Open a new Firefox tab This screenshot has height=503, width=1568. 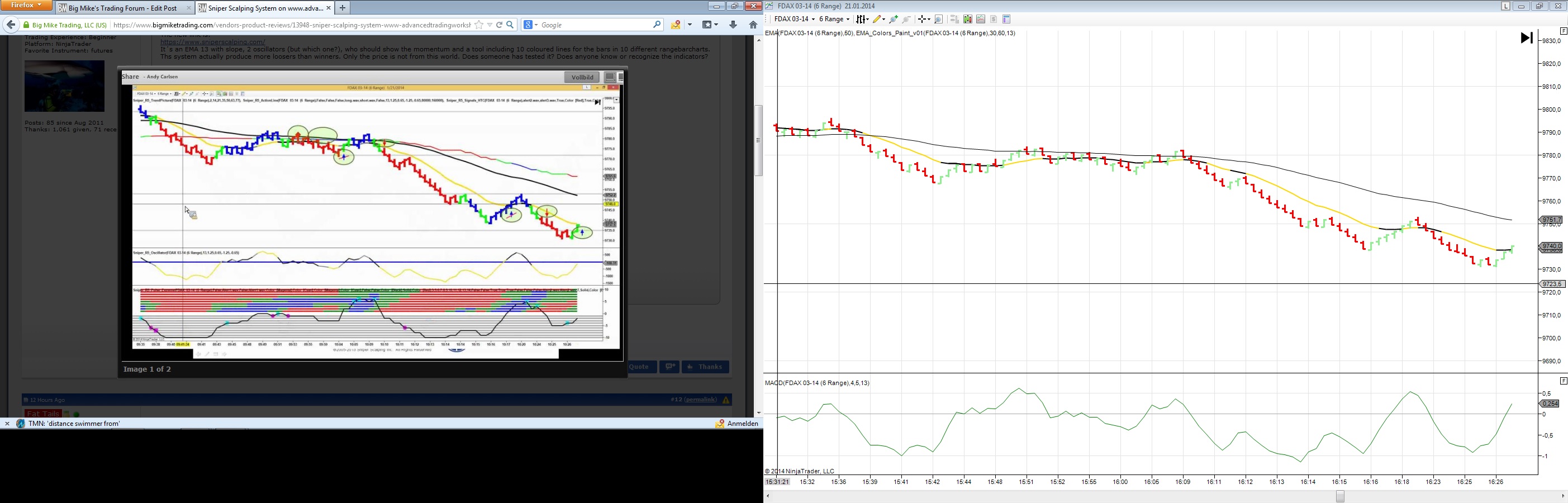pos(343,8)
